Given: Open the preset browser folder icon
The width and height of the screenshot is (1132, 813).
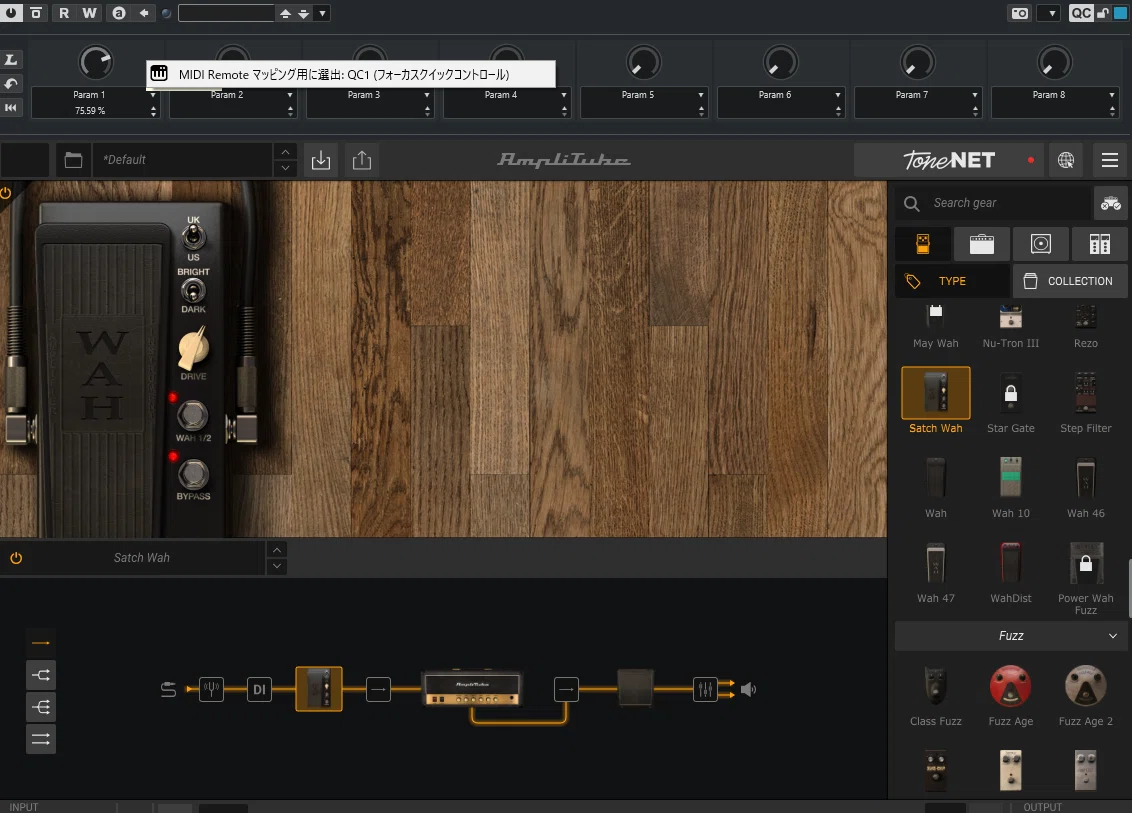Looking at the screenshot, I should click(x=73, y=160).
